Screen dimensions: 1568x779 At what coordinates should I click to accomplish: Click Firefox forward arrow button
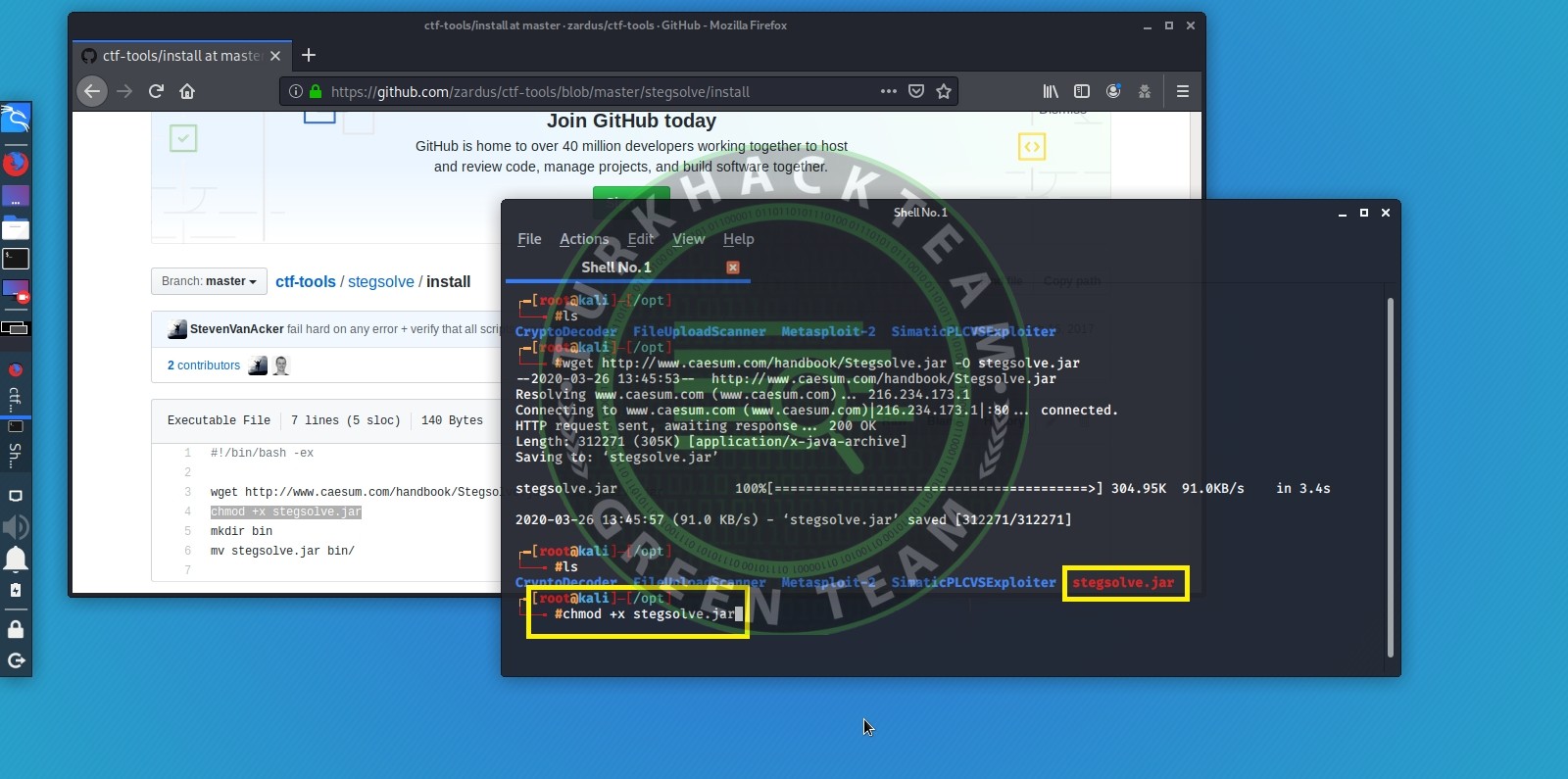(124, 91)
